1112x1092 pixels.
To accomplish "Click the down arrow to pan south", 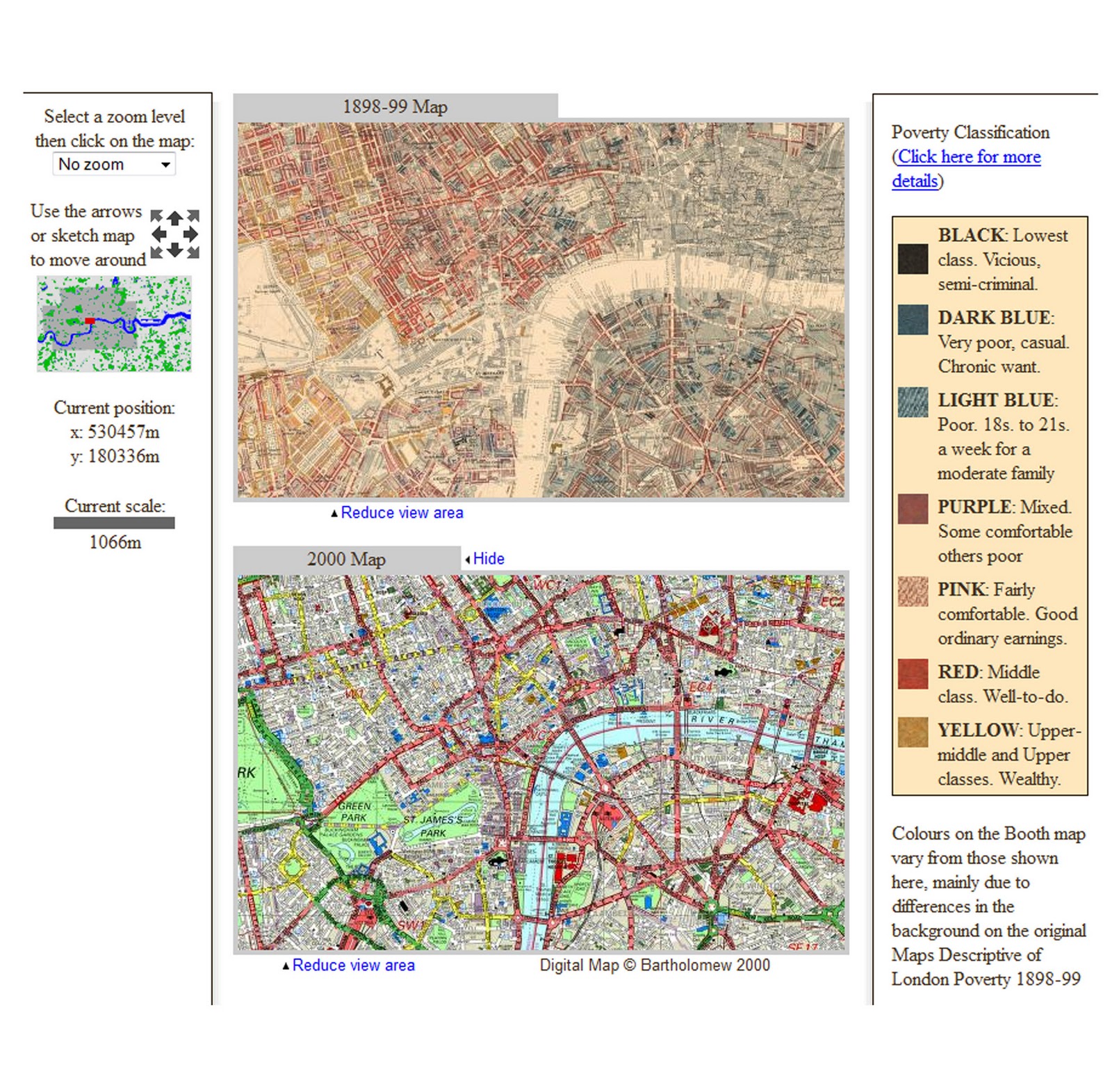I will pos(175,250).
